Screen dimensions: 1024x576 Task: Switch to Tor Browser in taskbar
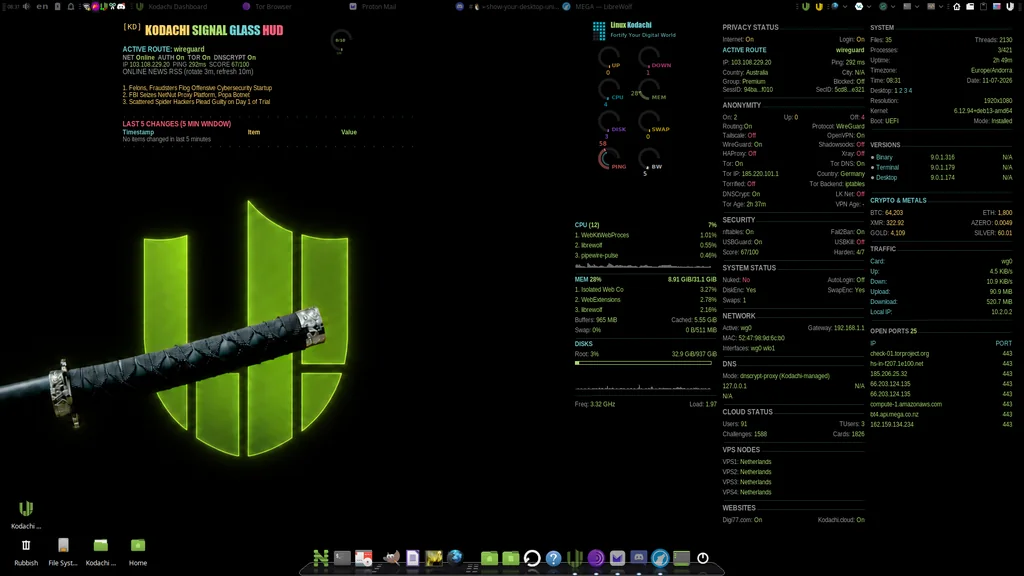pos(267,7)
